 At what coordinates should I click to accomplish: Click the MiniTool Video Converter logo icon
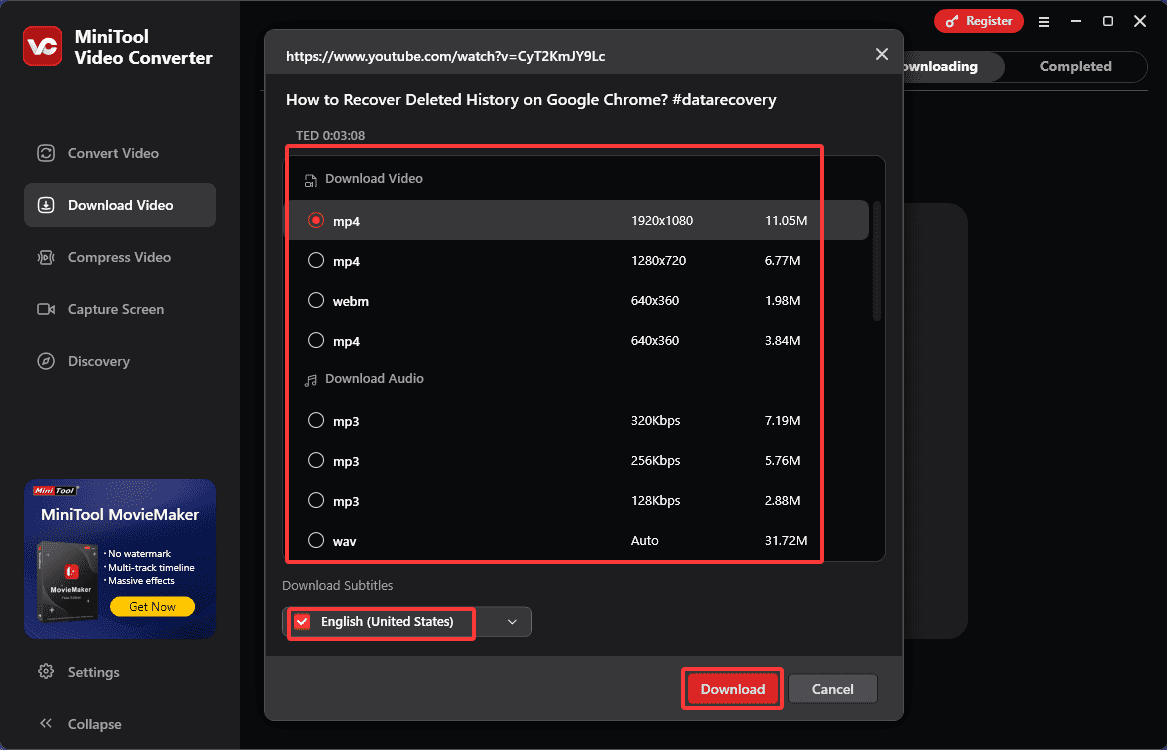click(42, 46)
